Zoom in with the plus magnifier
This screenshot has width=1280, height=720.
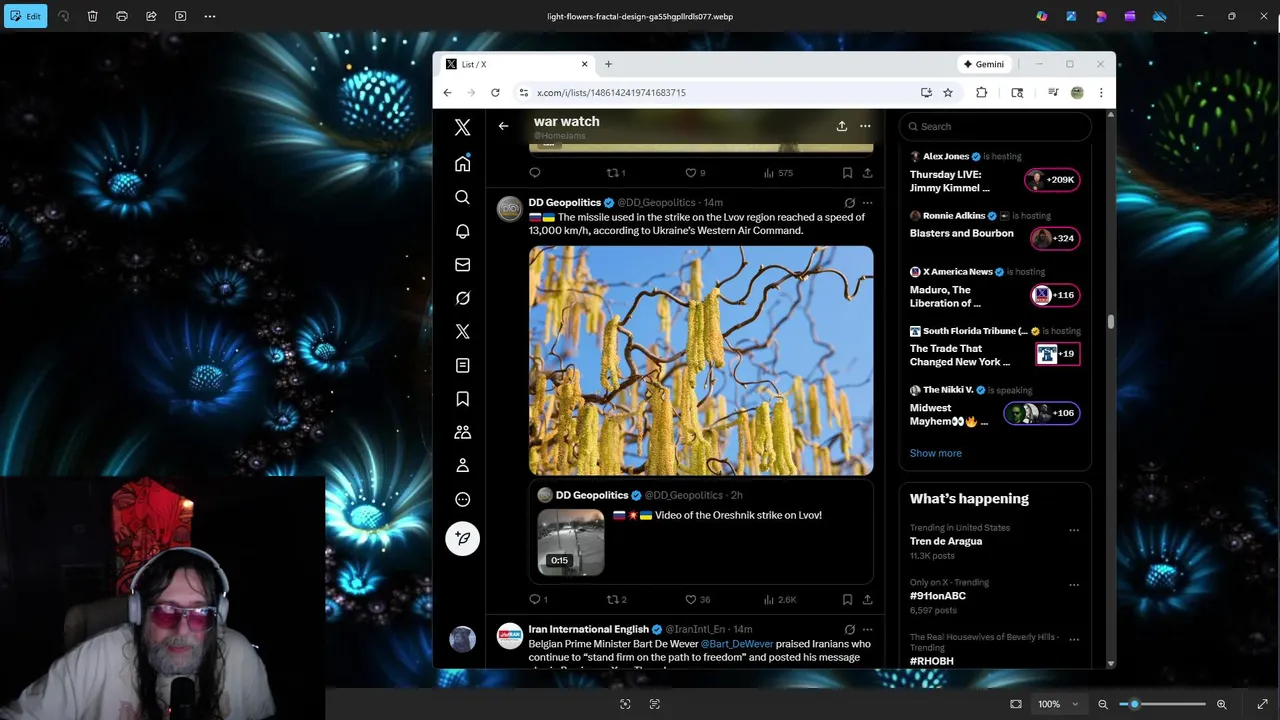tap(1222, 704)
